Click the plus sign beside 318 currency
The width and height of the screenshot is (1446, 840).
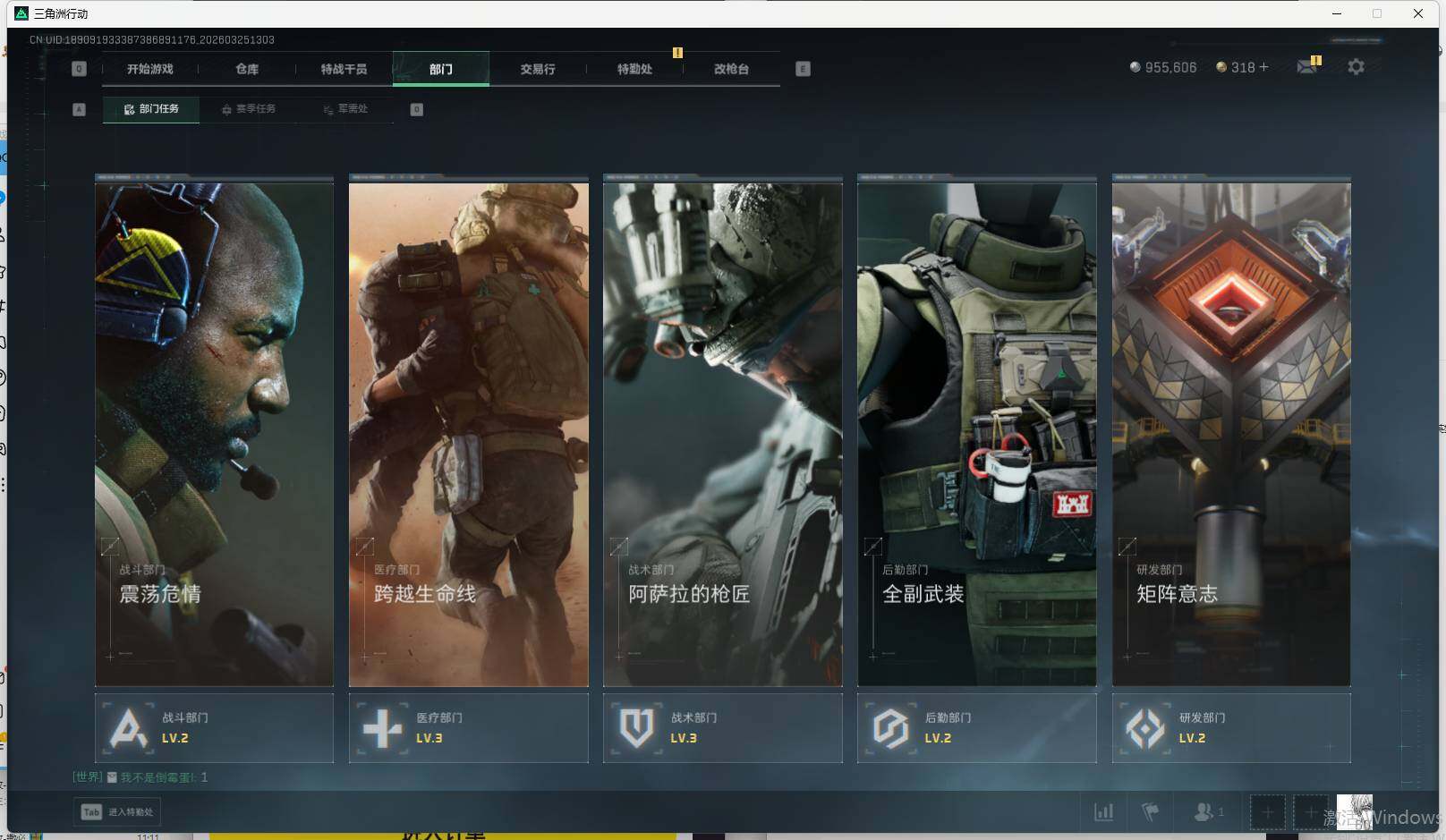pyautogui.click(x=1263, y=67)
